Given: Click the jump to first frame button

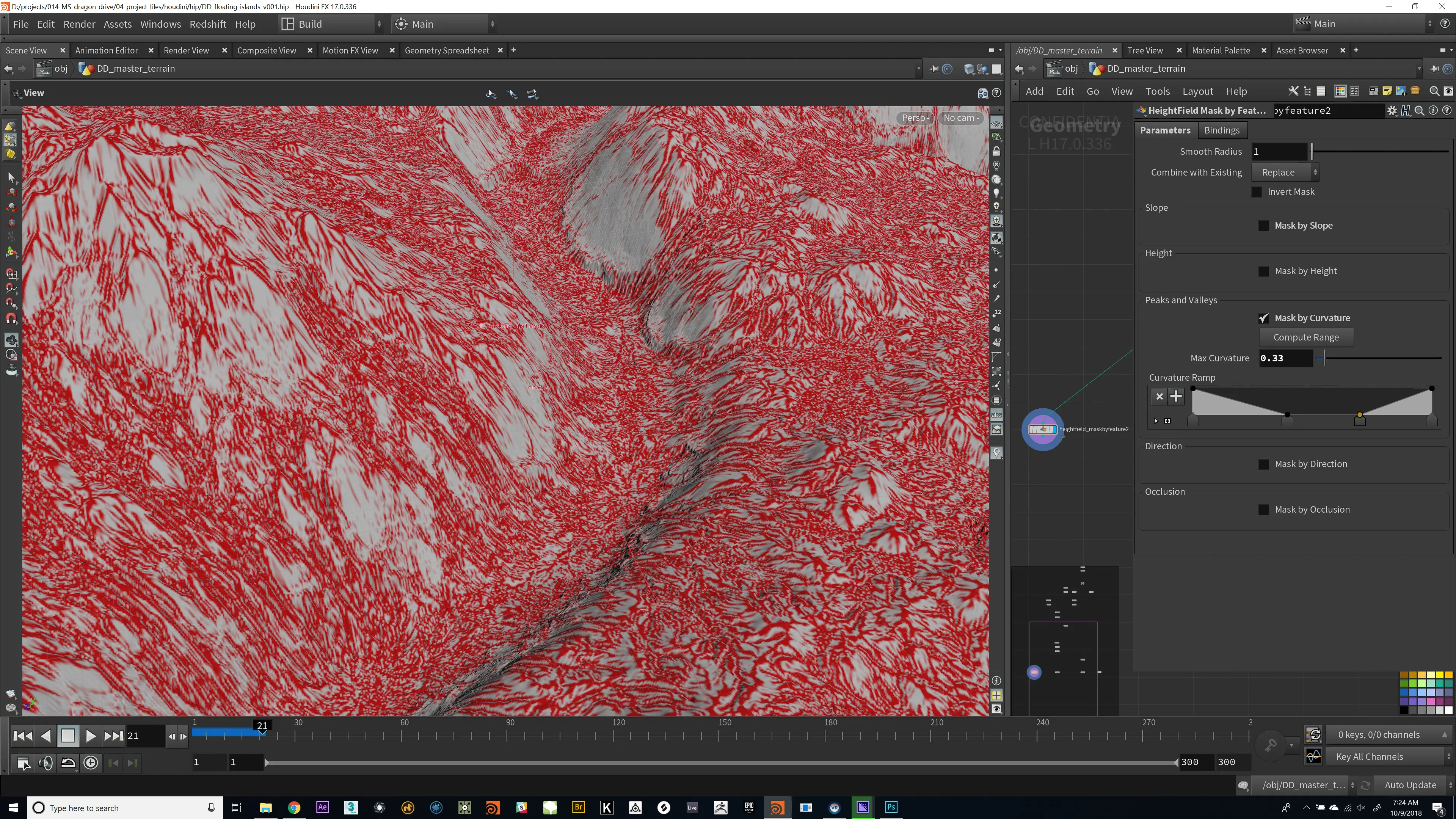Looking at the screenshot, I should pos(23,736).
